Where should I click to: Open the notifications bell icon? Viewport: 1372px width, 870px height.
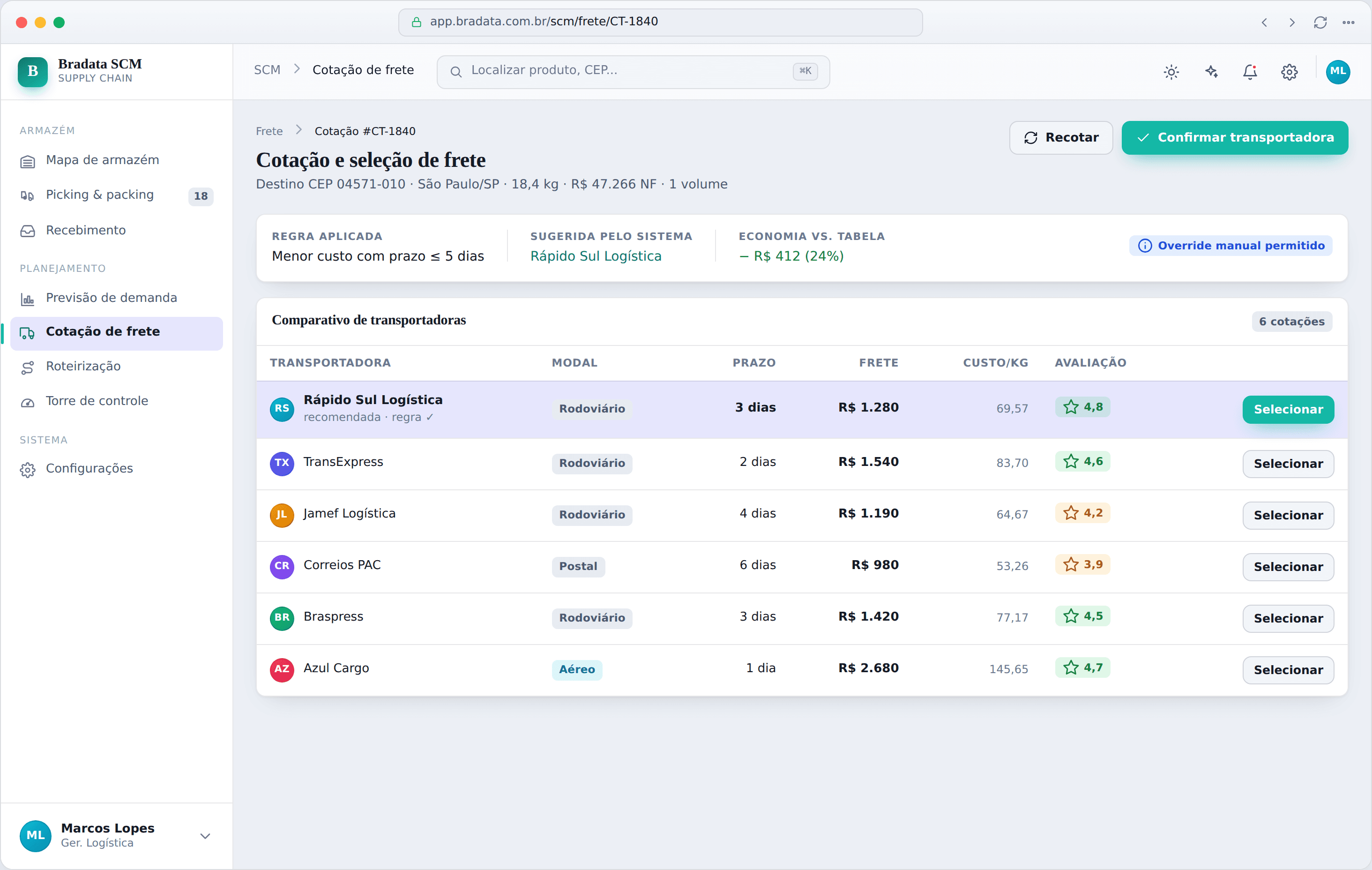pyautogui.click(x=1250, y=72)
